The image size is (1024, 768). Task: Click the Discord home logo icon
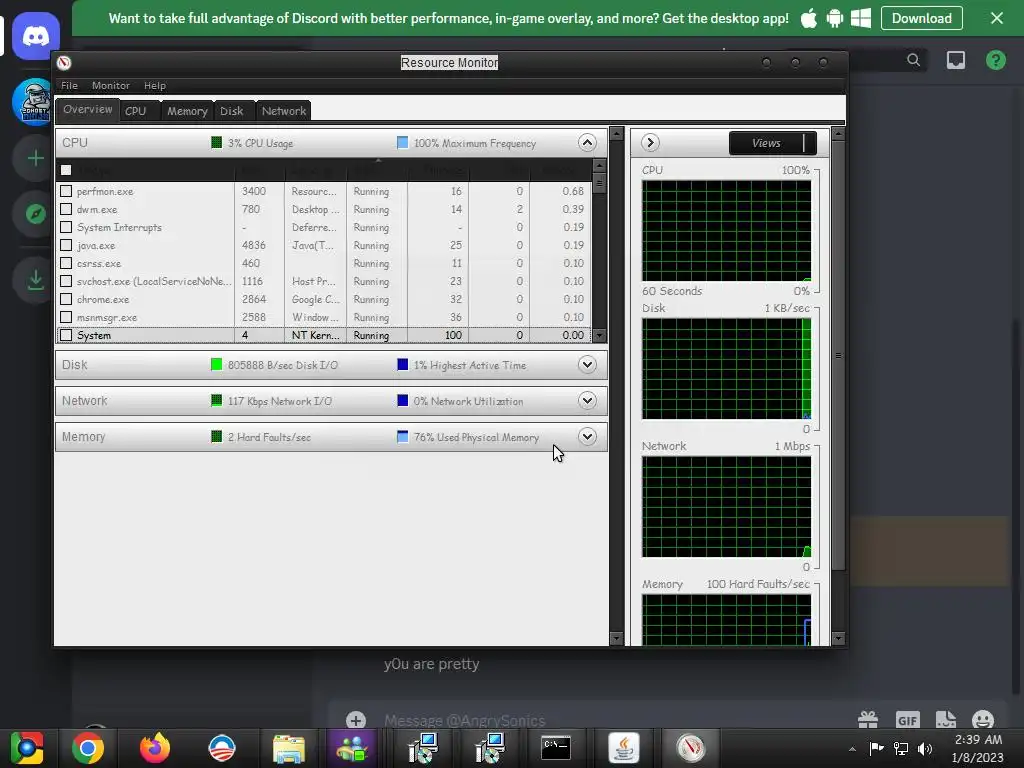click(35, 36)
